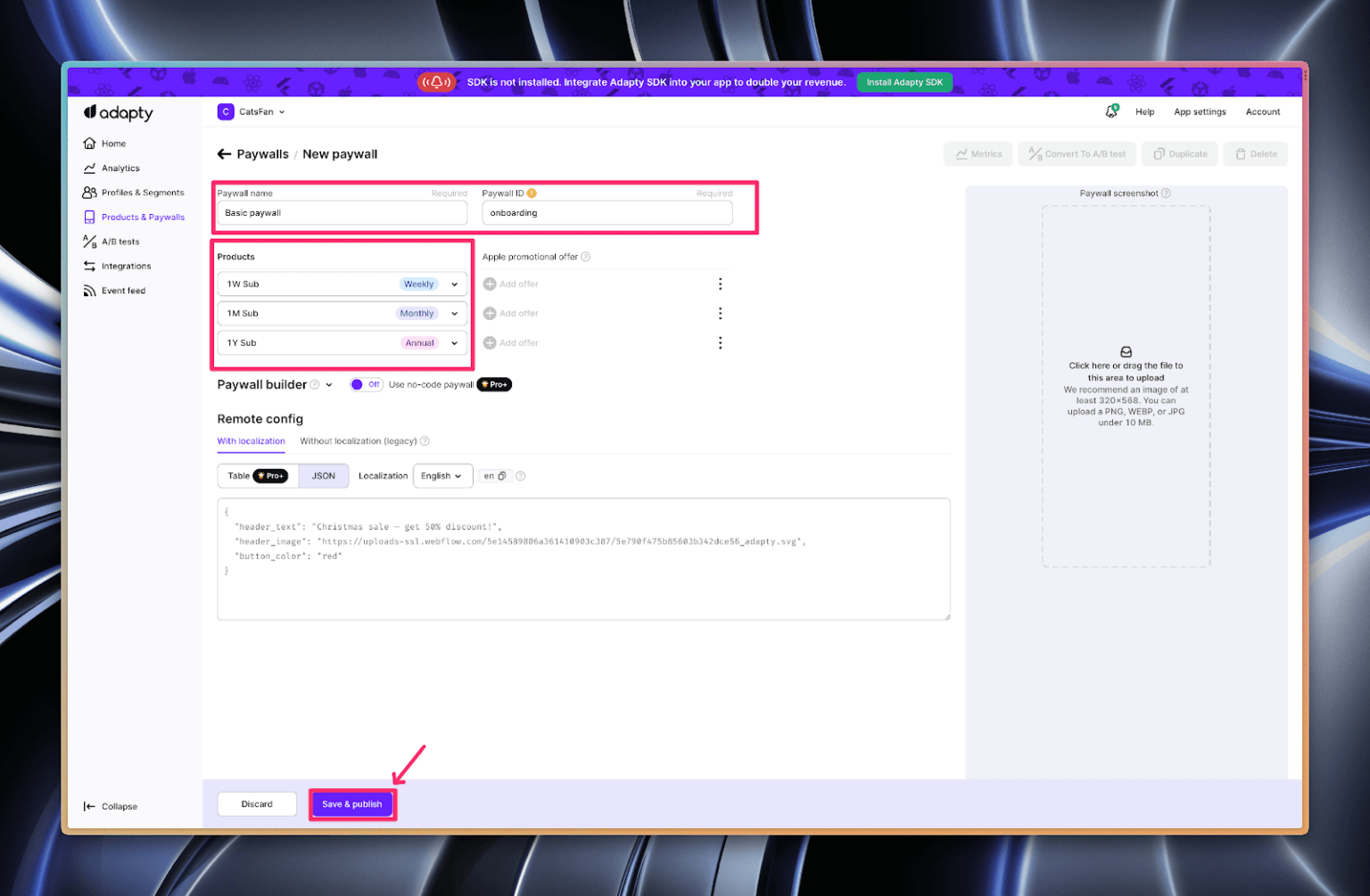Select Without localization (legacy) tab
Screen dimensions: 1370x896
[x=358, y=441]
